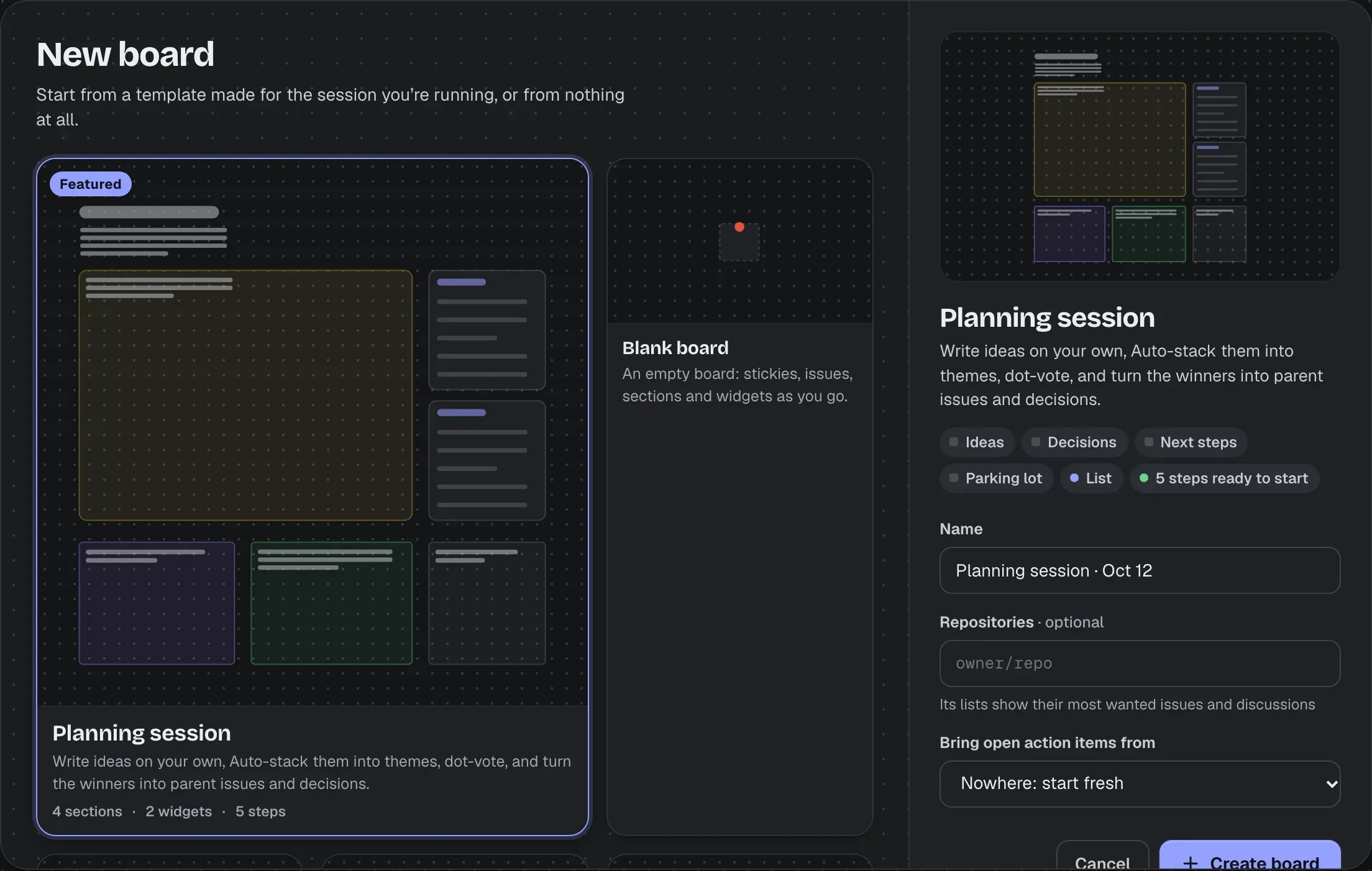The height and width of the screenshot is (871, 1372).
Task: Click the Blank board title text
Action: point(675,348)
